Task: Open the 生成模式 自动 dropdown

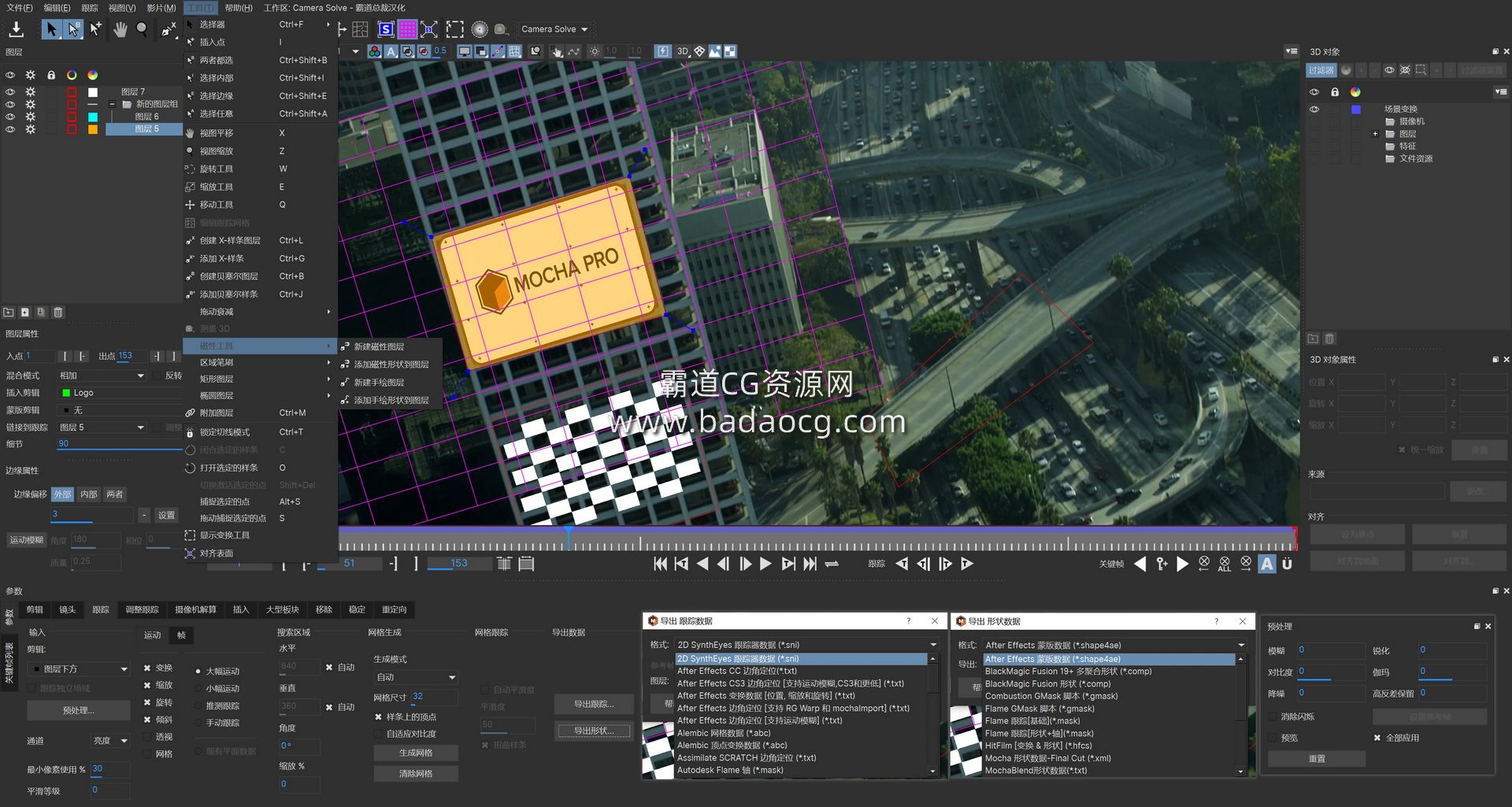Action: tap(415, 677)
